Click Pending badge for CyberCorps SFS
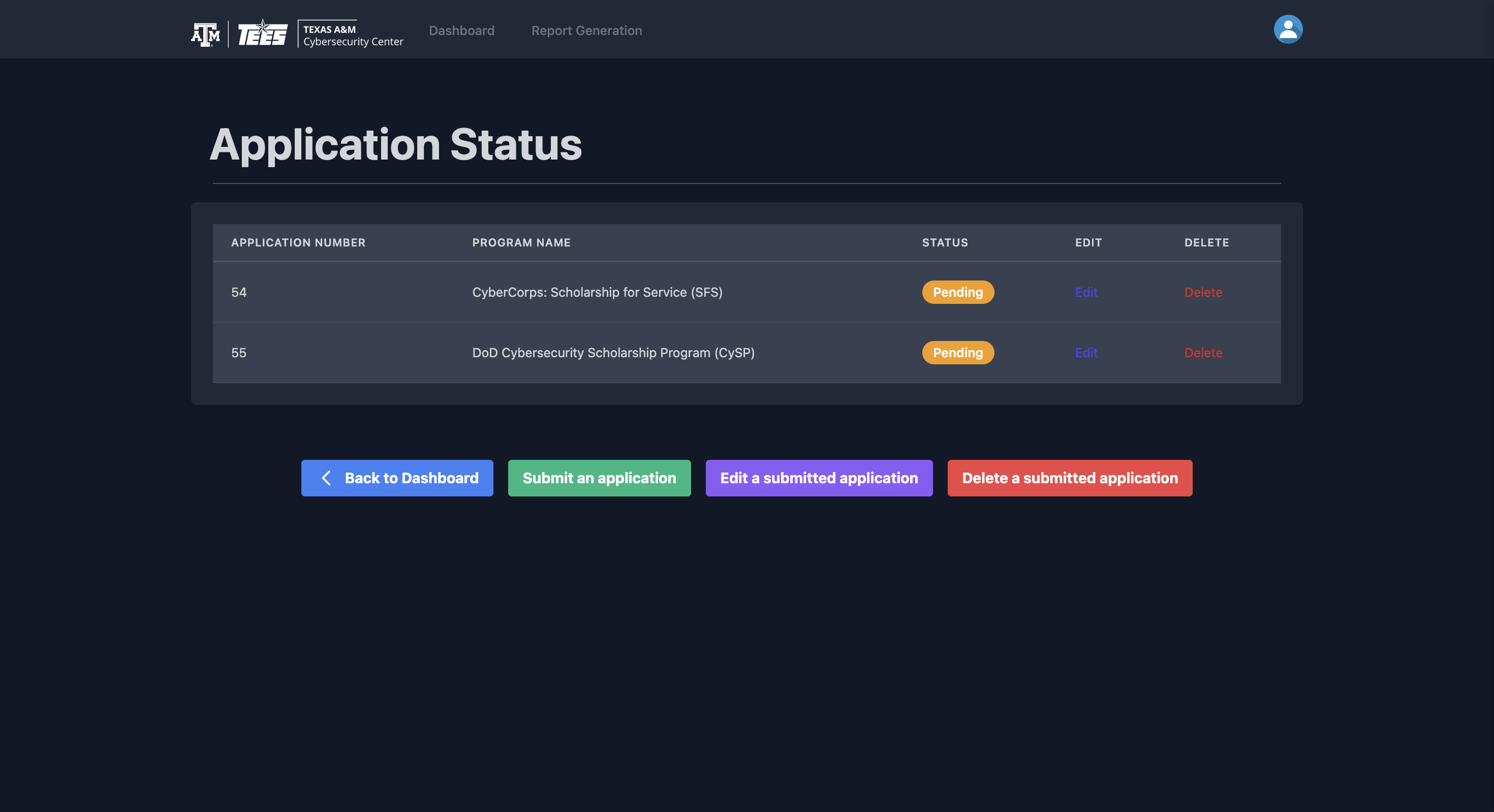This screenshot has width=1494, height=812. [957, 292]
